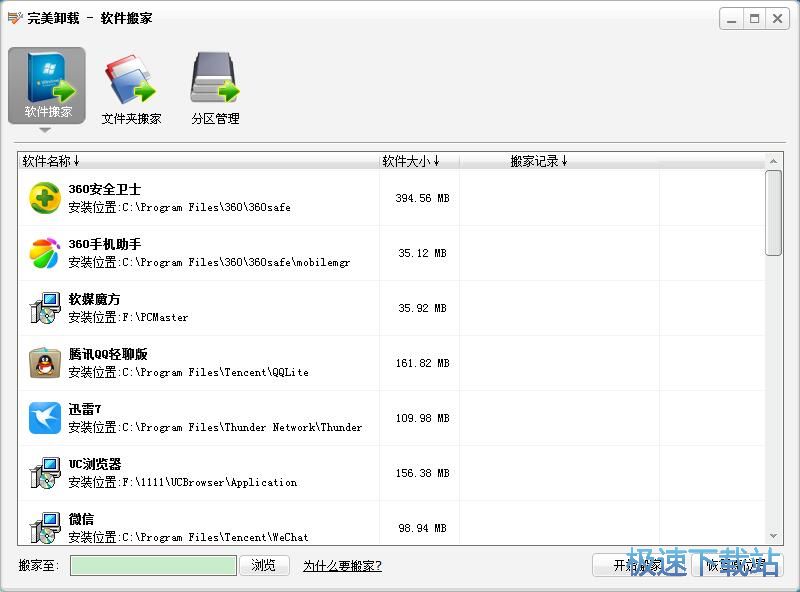This screenshot has height=592, width=800.
Task: Sort by 搬家记录 column header
Action: point(539,161)
